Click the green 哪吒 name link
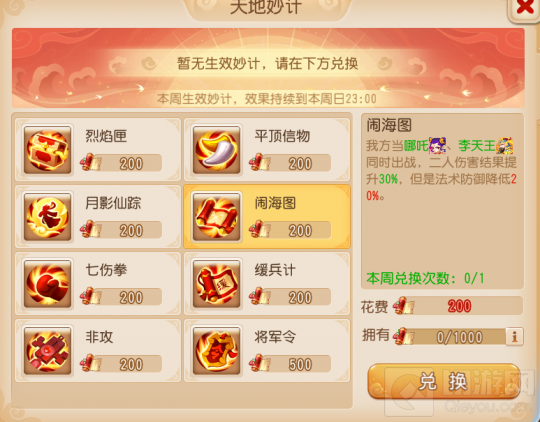Screen dimensions: 540x422 point(416,146)
